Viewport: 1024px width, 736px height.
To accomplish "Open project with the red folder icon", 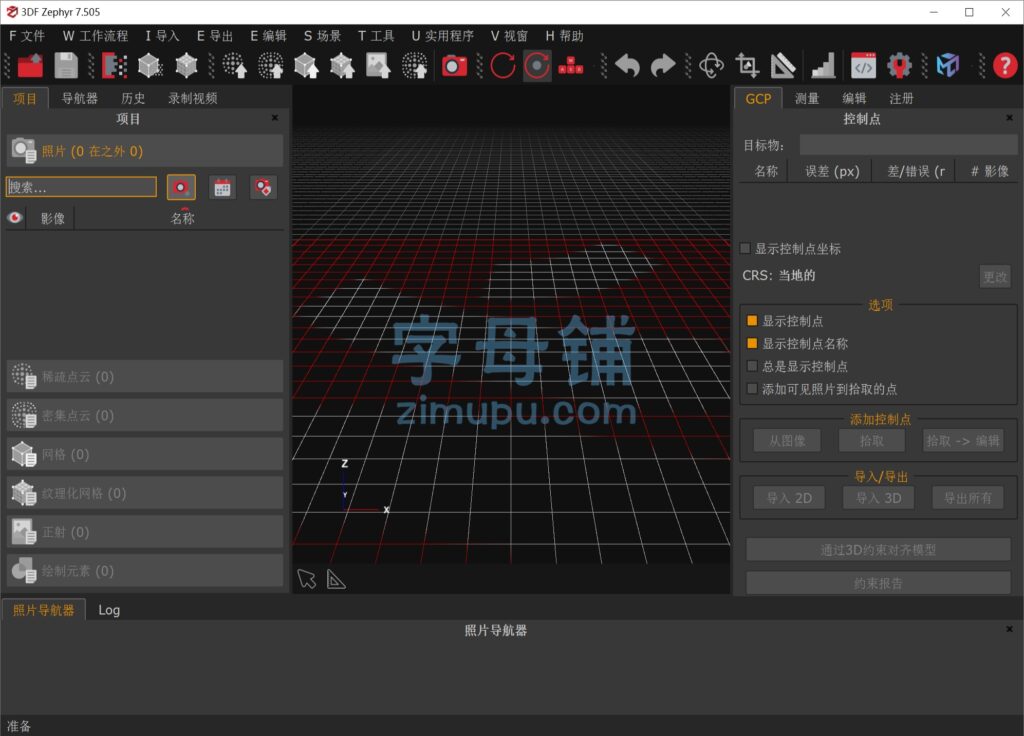I will pyautogui.click(x=30, y=65).
